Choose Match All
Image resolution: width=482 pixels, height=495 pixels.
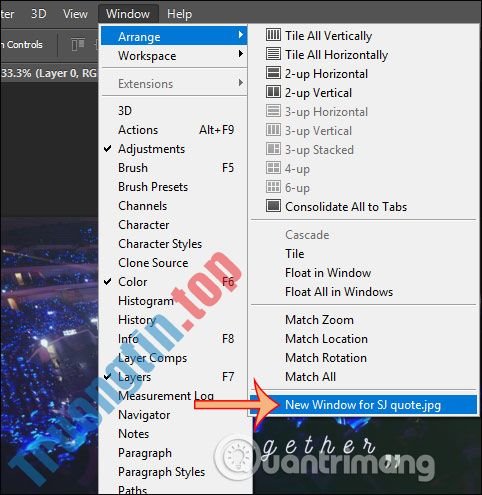pos(310,377)
